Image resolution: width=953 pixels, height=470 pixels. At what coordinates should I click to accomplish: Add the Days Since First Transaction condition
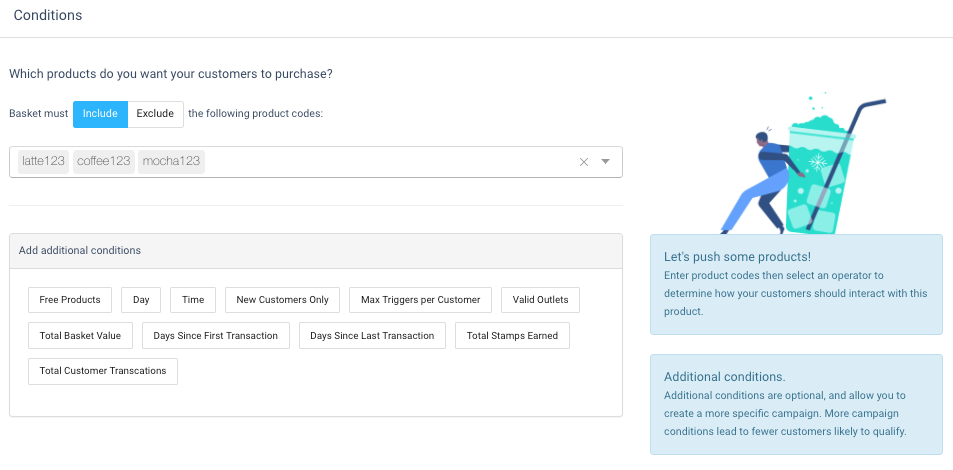[216, 336]
